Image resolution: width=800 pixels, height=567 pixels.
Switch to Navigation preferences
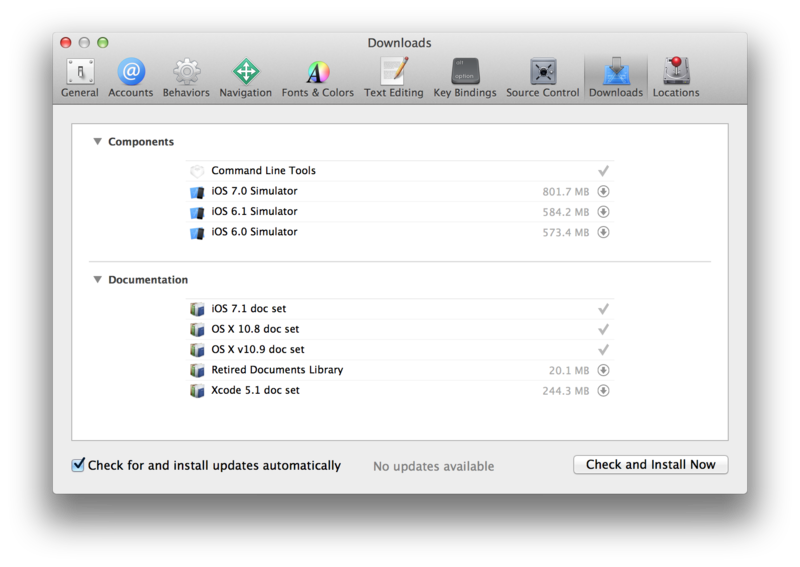coord(245,78)
